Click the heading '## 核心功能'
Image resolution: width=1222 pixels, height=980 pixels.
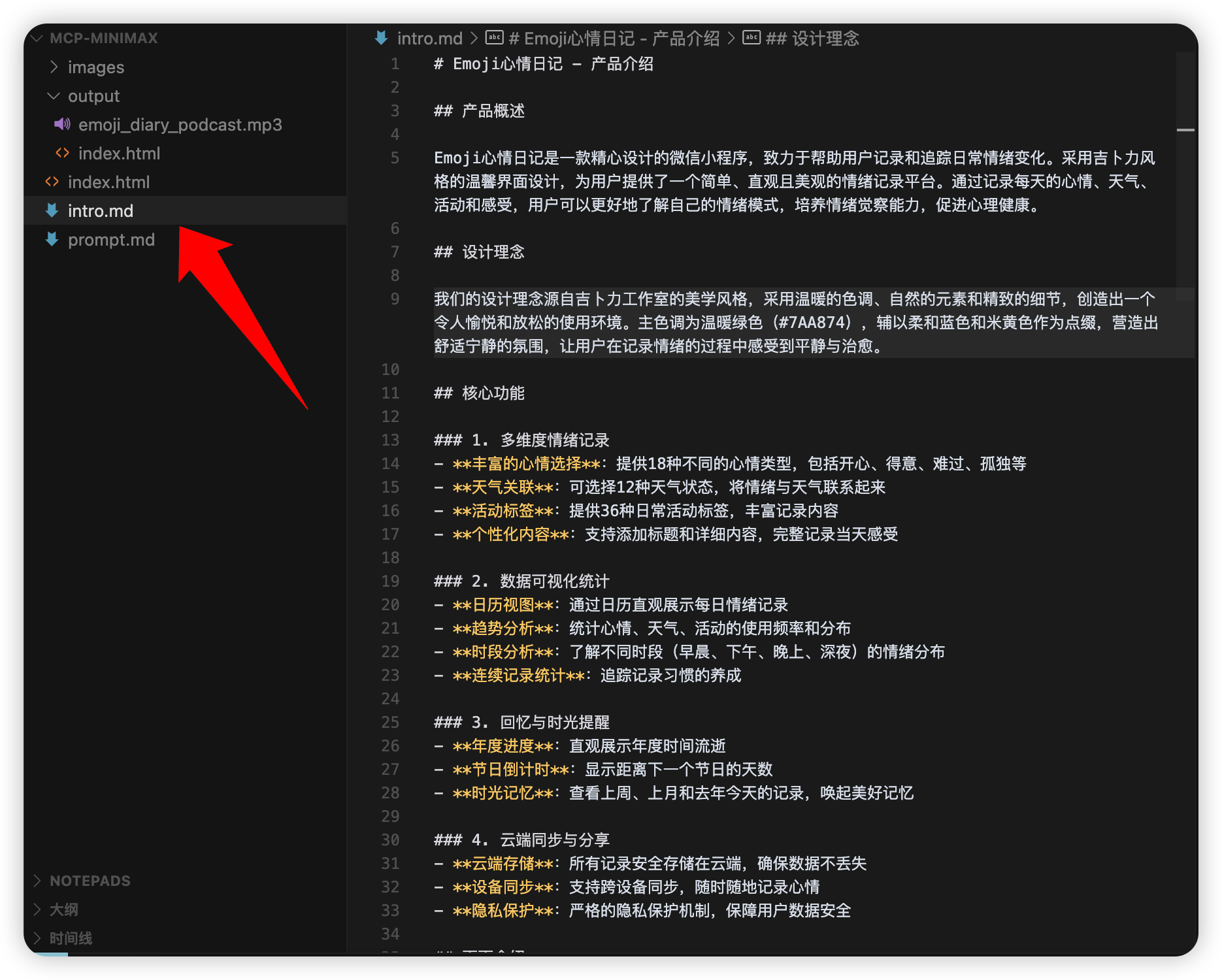(x=479, y=393)
